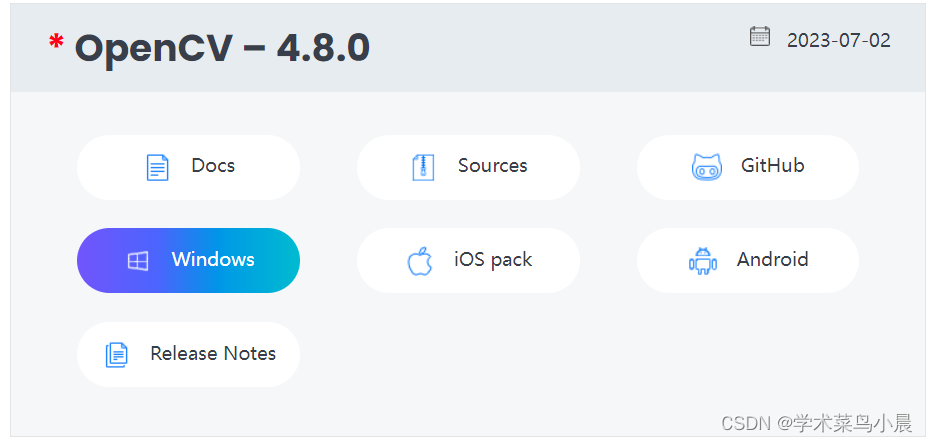Image resolution: width=927 pixels, height=442 pixels.
Task: Click the CSDN watermark text
Action: 746,422
